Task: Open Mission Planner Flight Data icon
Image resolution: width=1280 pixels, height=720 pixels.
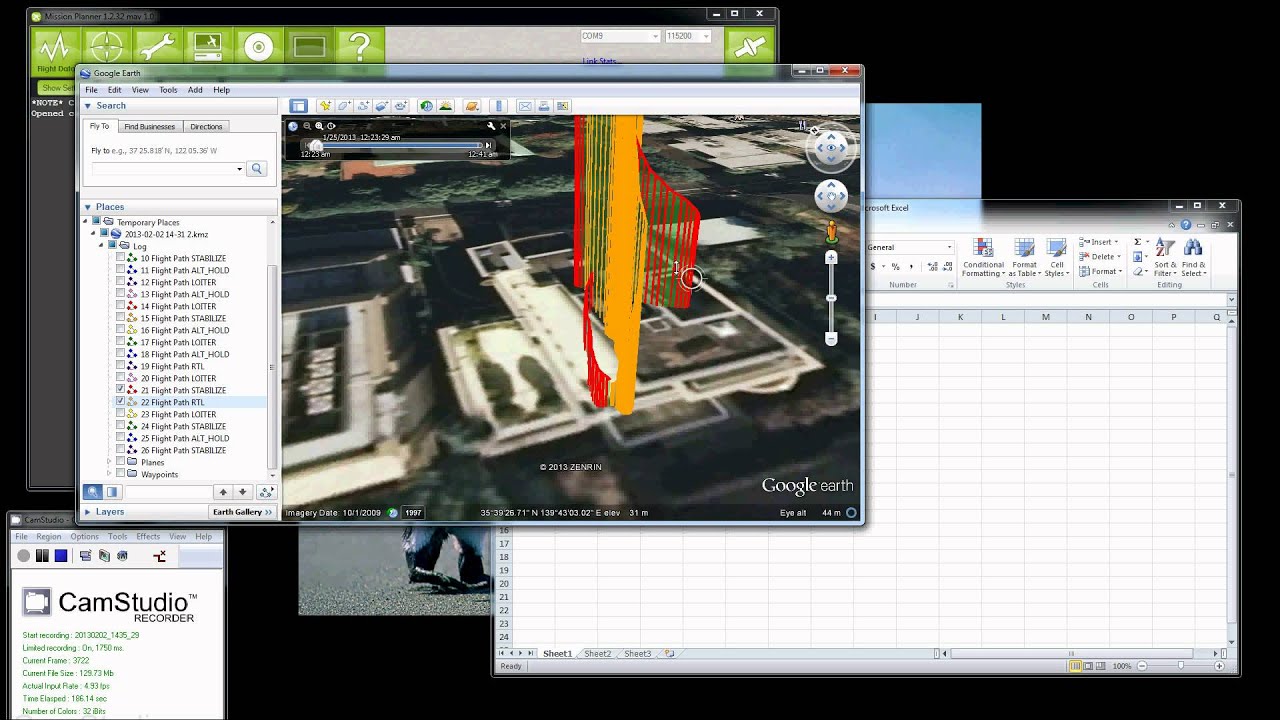Action: [x=55, y=48]
